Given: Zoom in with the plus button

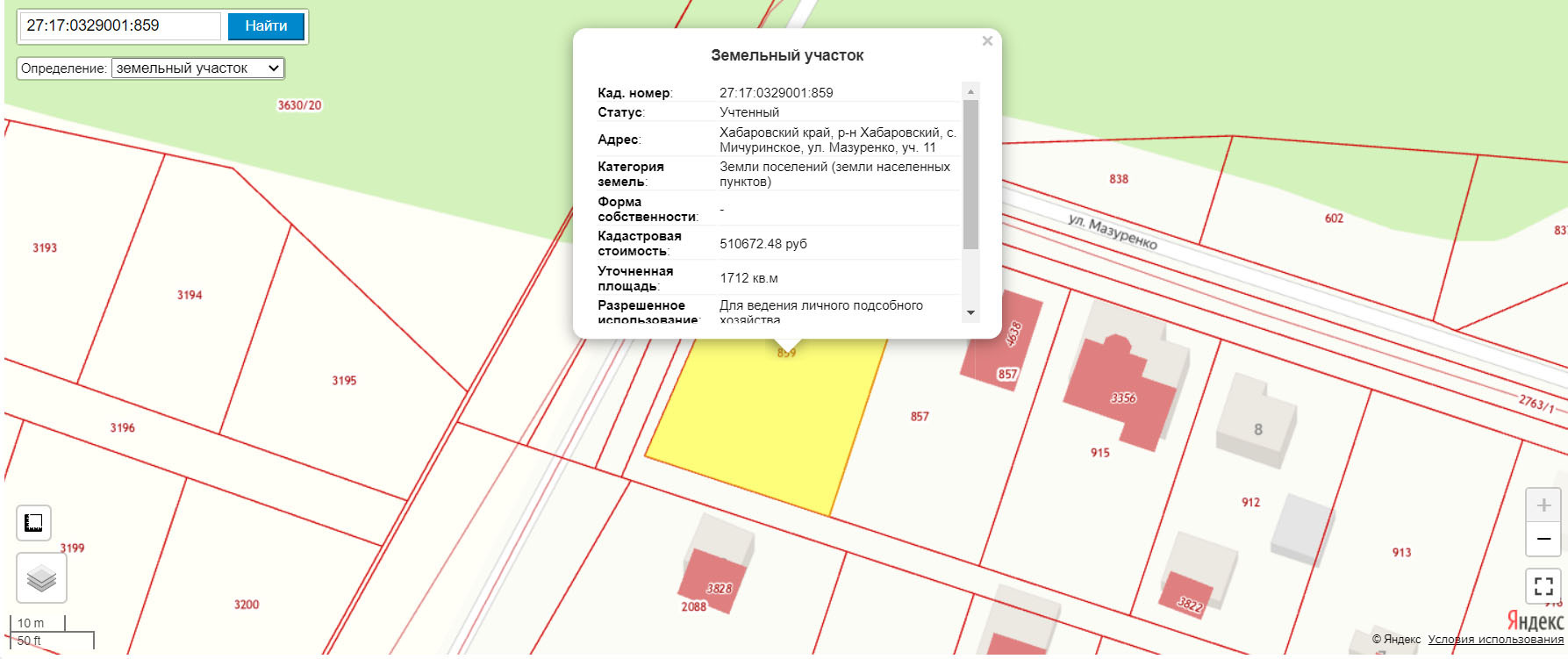Looking at the screenshot, I should coord(1543,505).
